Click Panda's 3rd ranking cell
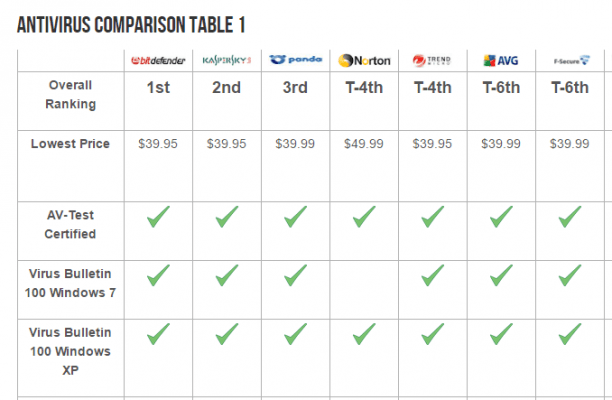 (x=295, y=88)
